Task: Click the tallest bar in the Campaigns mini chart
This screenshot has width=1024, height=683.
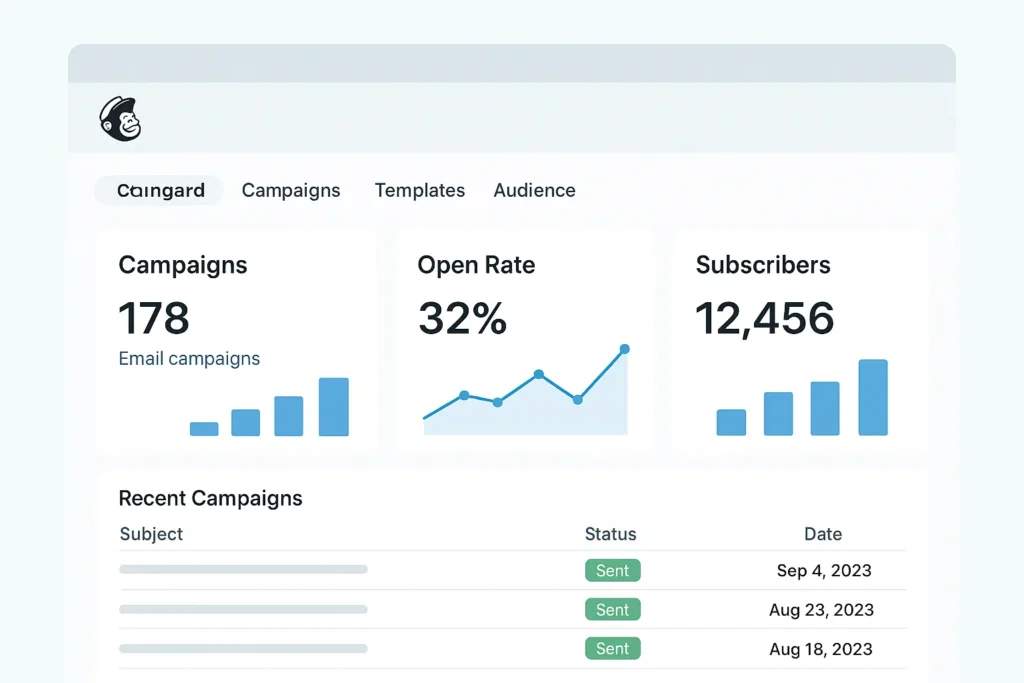Action: tap(334, 405)
